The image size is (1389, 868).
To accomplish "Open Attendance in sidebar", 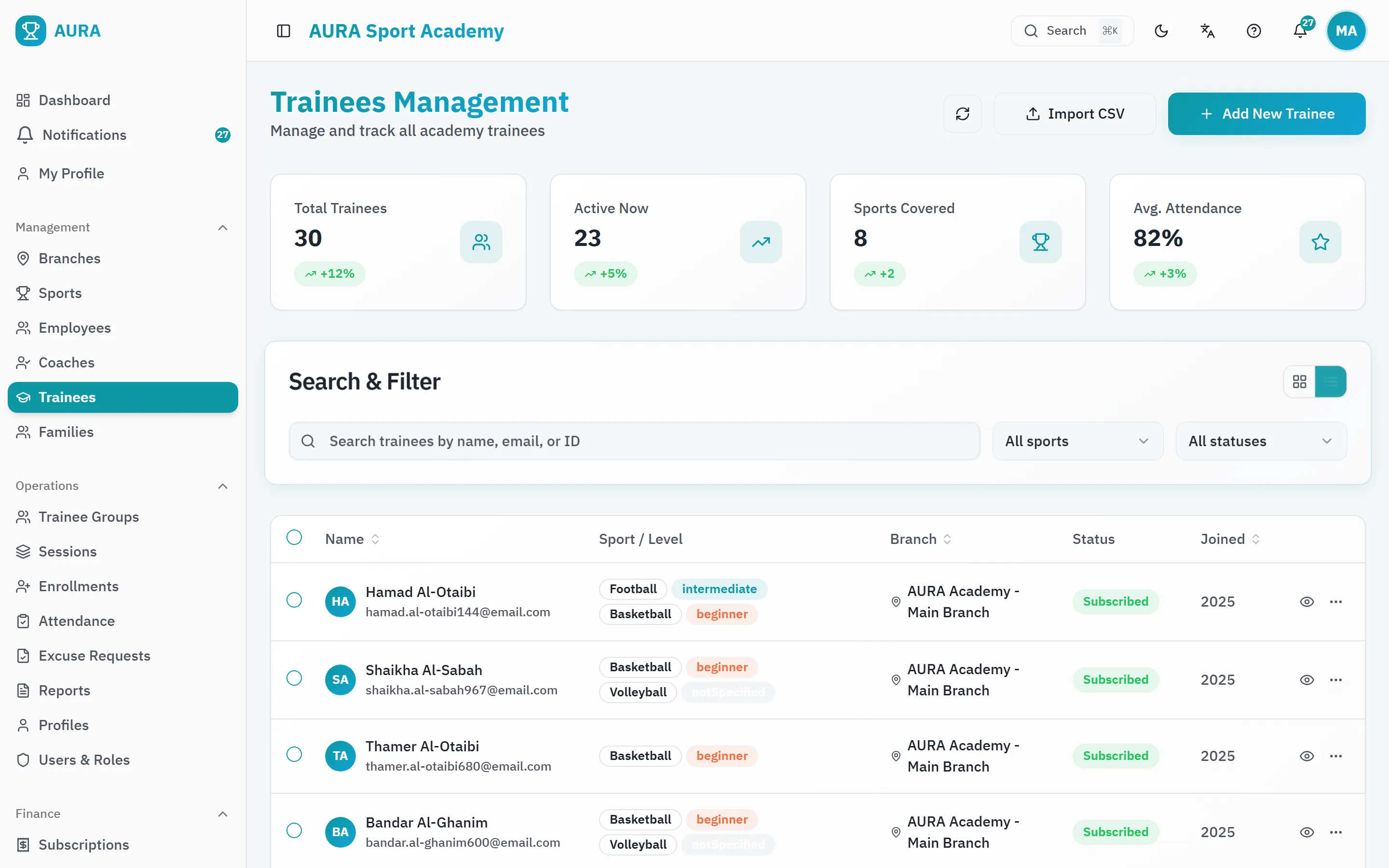I will 123,621.
